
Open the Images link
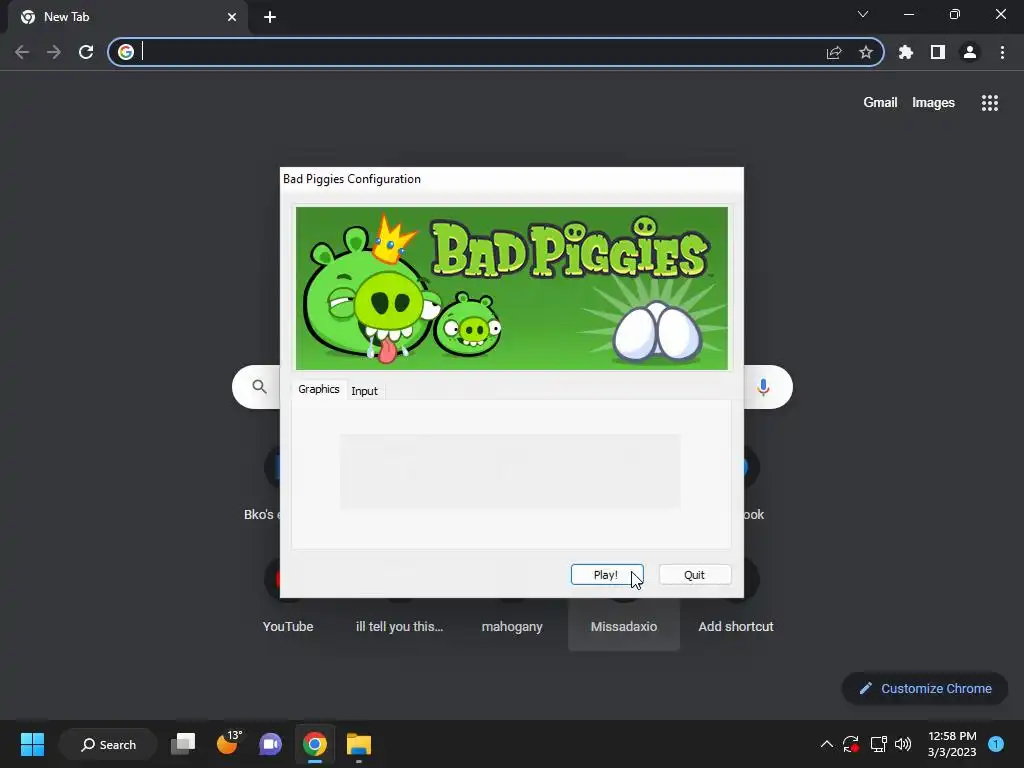tap(933, 103)
